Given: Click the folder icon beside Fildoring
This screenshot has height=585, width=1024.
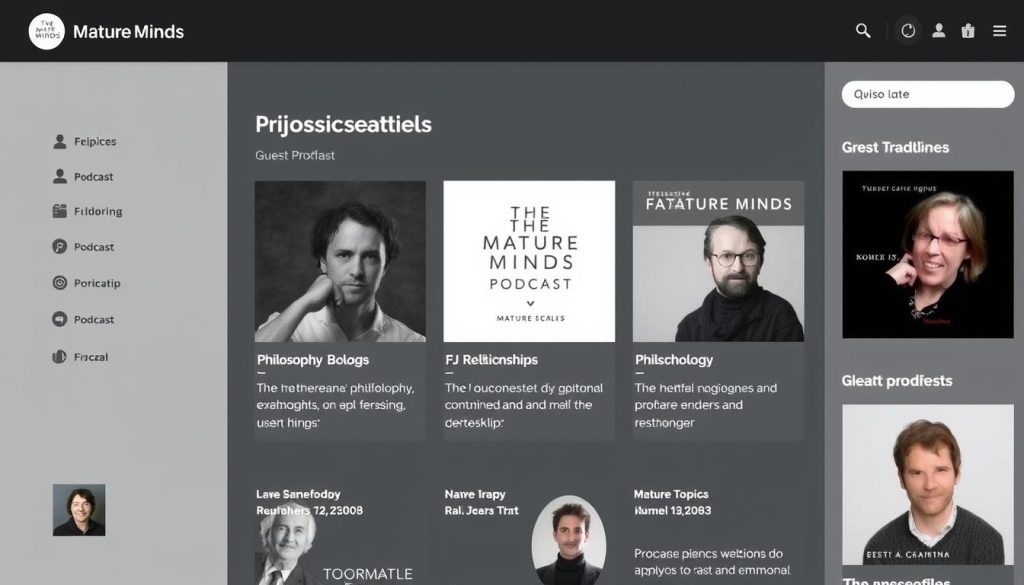Looking at the screenshot, I should coord(59,211).
